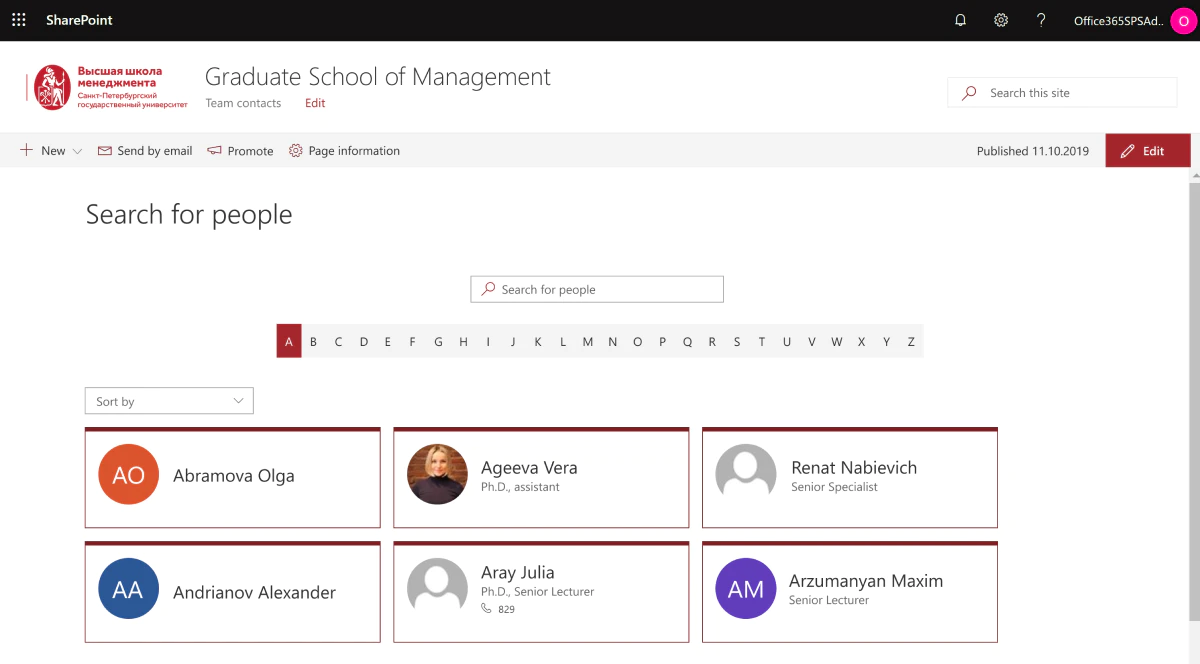
Task: Click Send by email
Action: point(145,151)
